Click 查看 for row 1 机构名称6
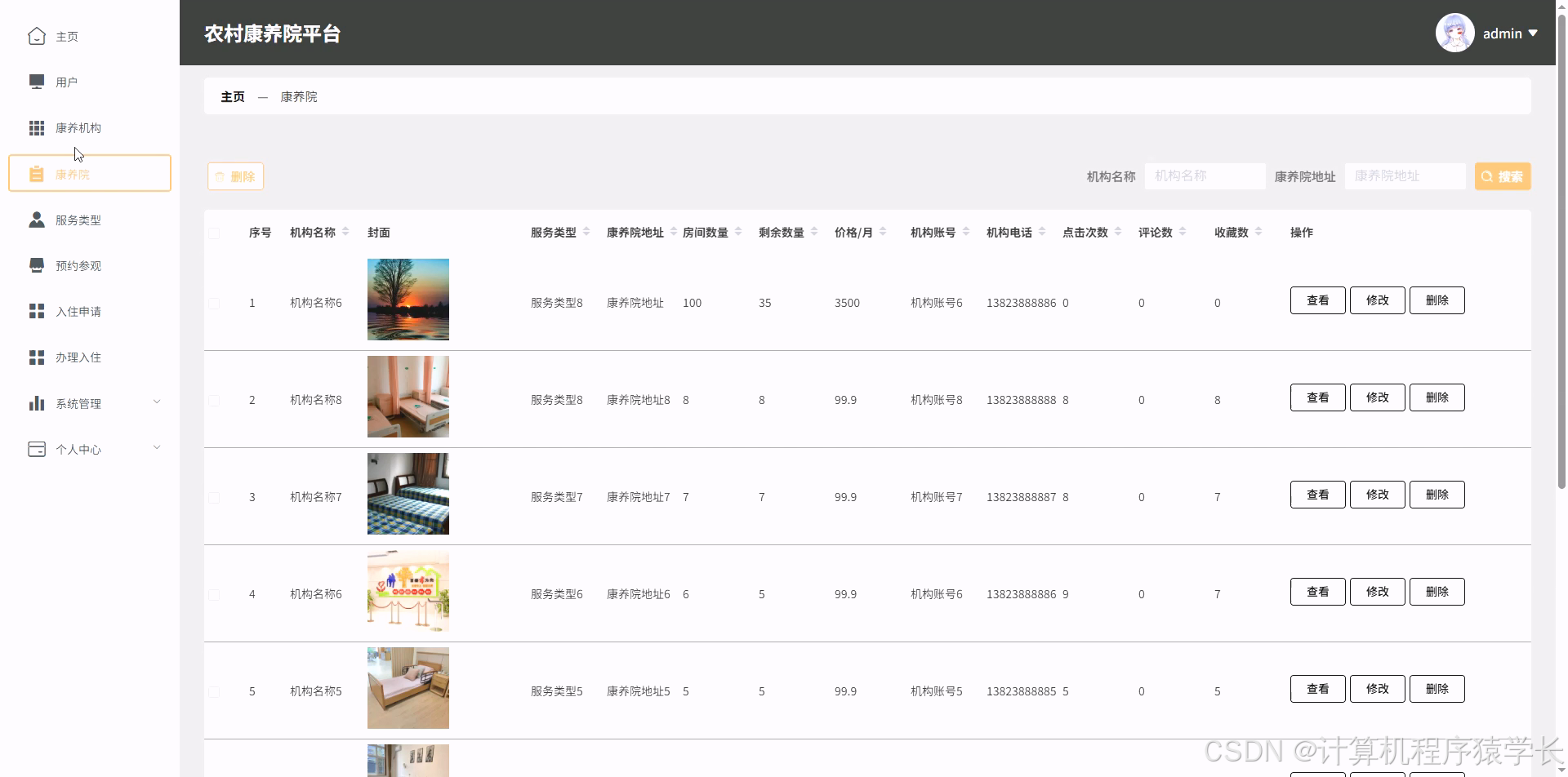The width and height of the screenshot is (1568, 777). tap(1317, 300)
